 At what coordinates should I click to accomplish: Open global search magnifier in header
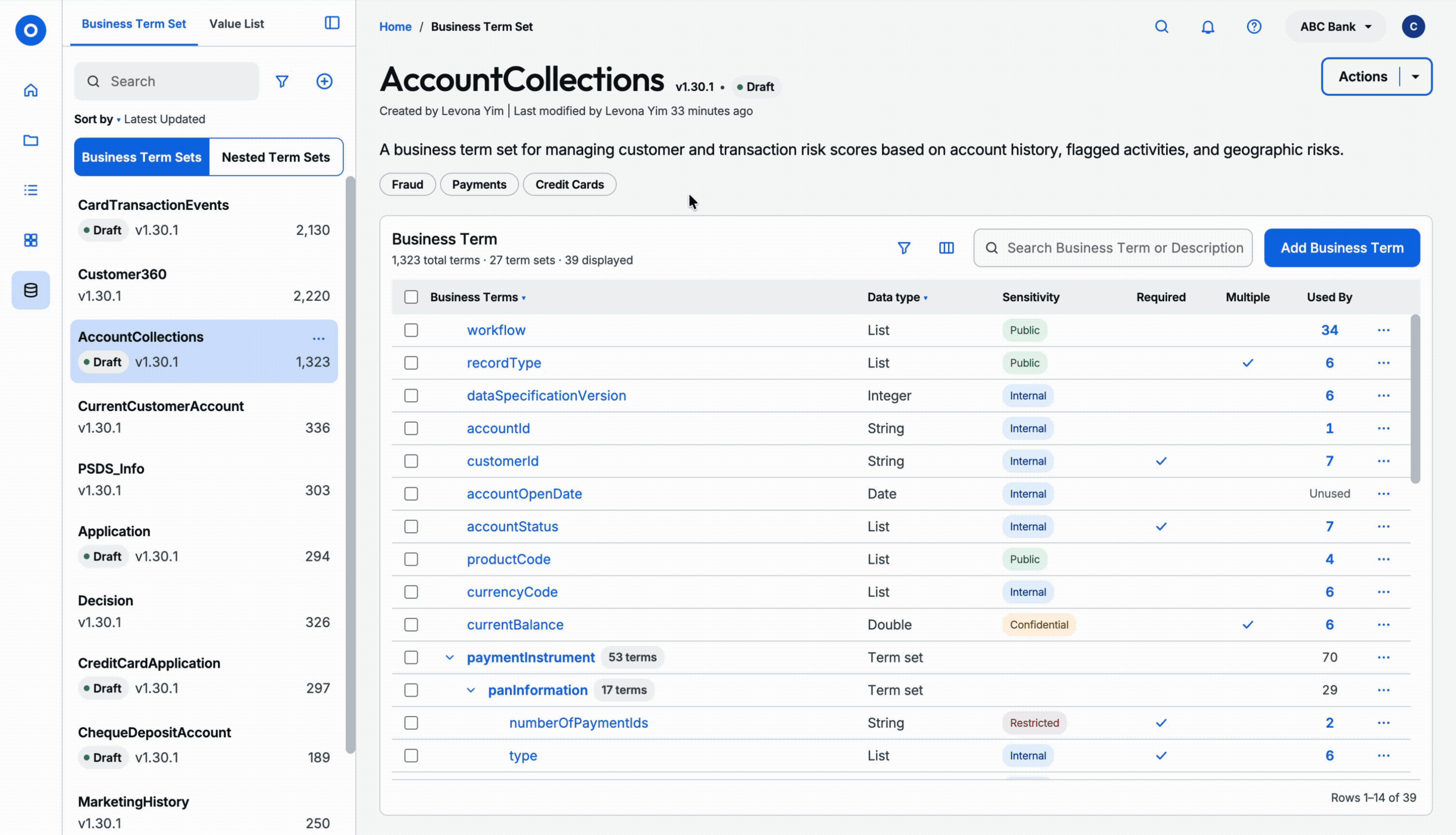1161,26
